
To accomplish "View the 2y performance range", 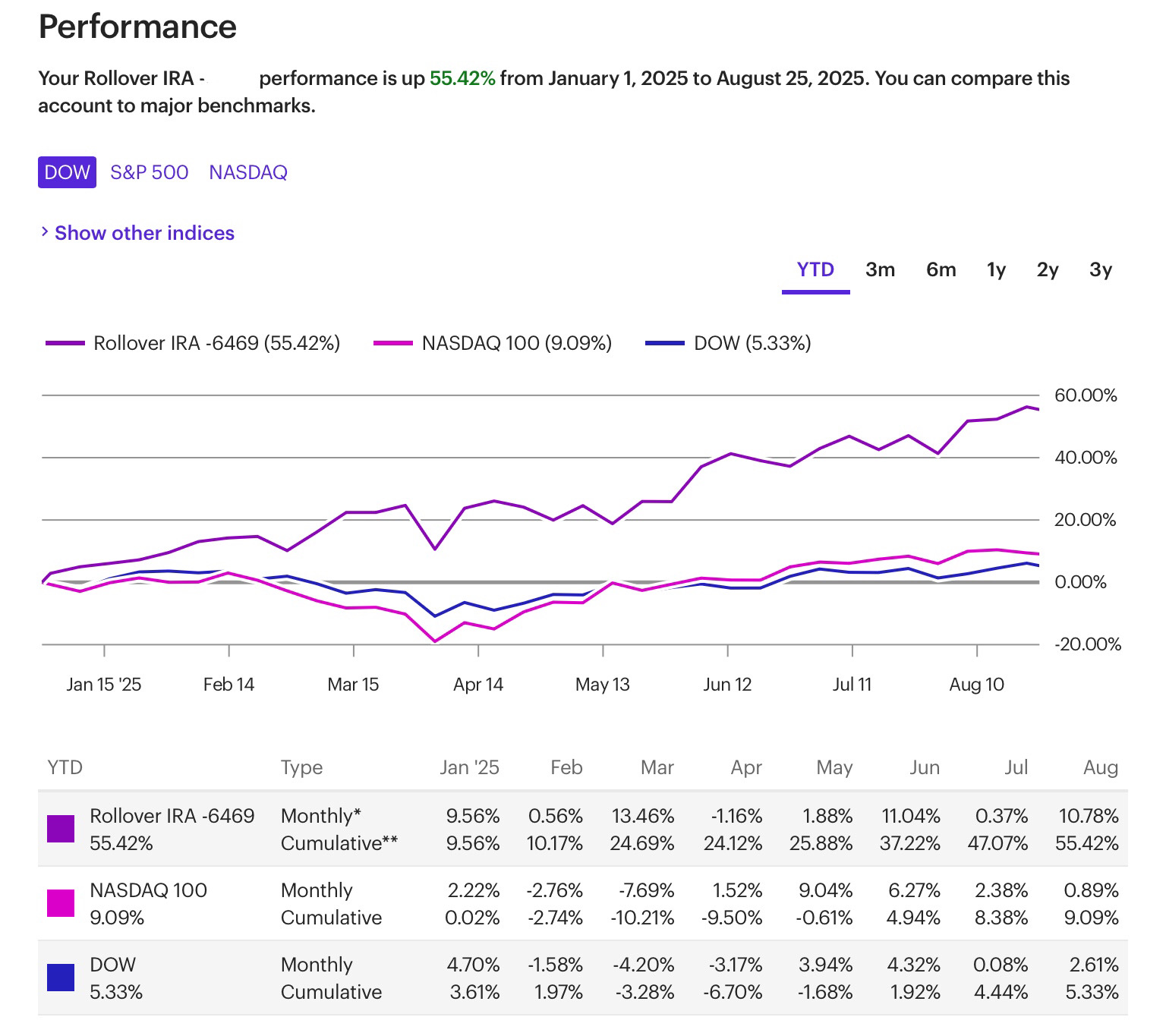I will click(1048, 269).
